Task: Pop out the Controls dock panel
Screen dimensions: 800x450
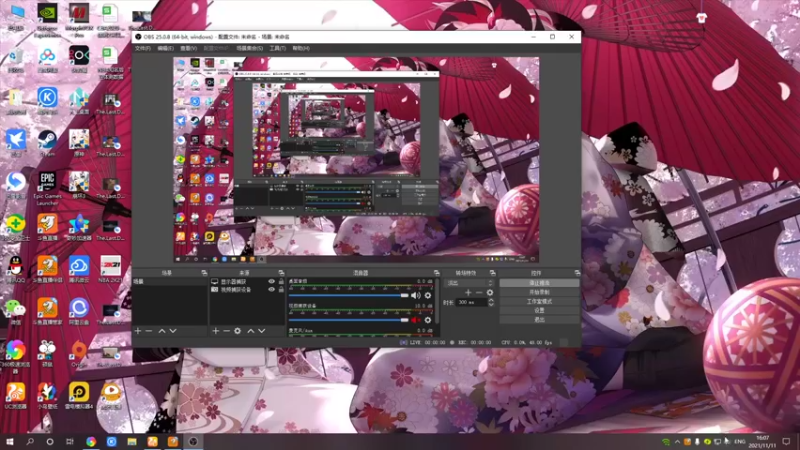Action: pyautogui.click(x=577, y=273)
